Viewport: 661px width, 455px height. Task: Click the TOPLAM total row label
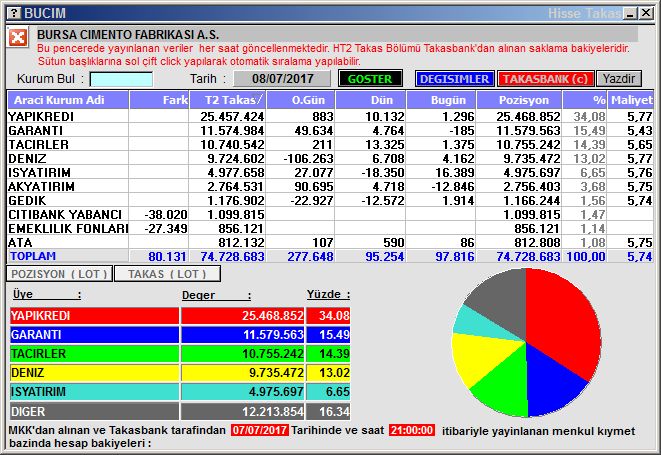[x=33, y=256]
